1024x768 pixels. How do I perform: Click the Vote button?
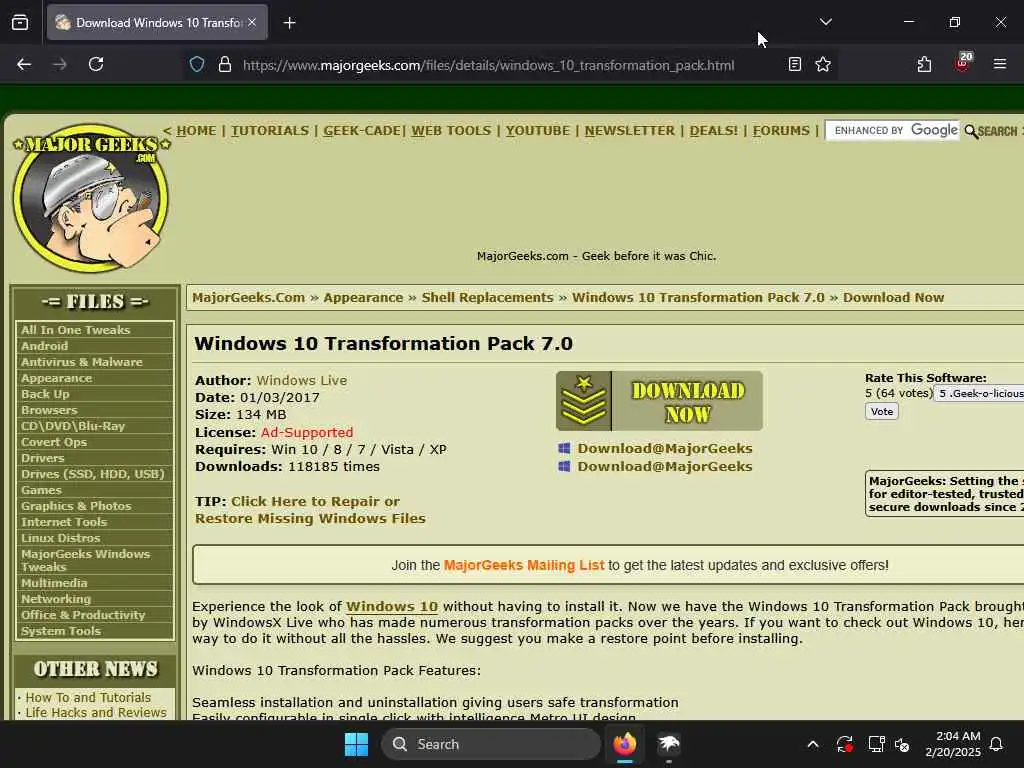coord(882,411)
